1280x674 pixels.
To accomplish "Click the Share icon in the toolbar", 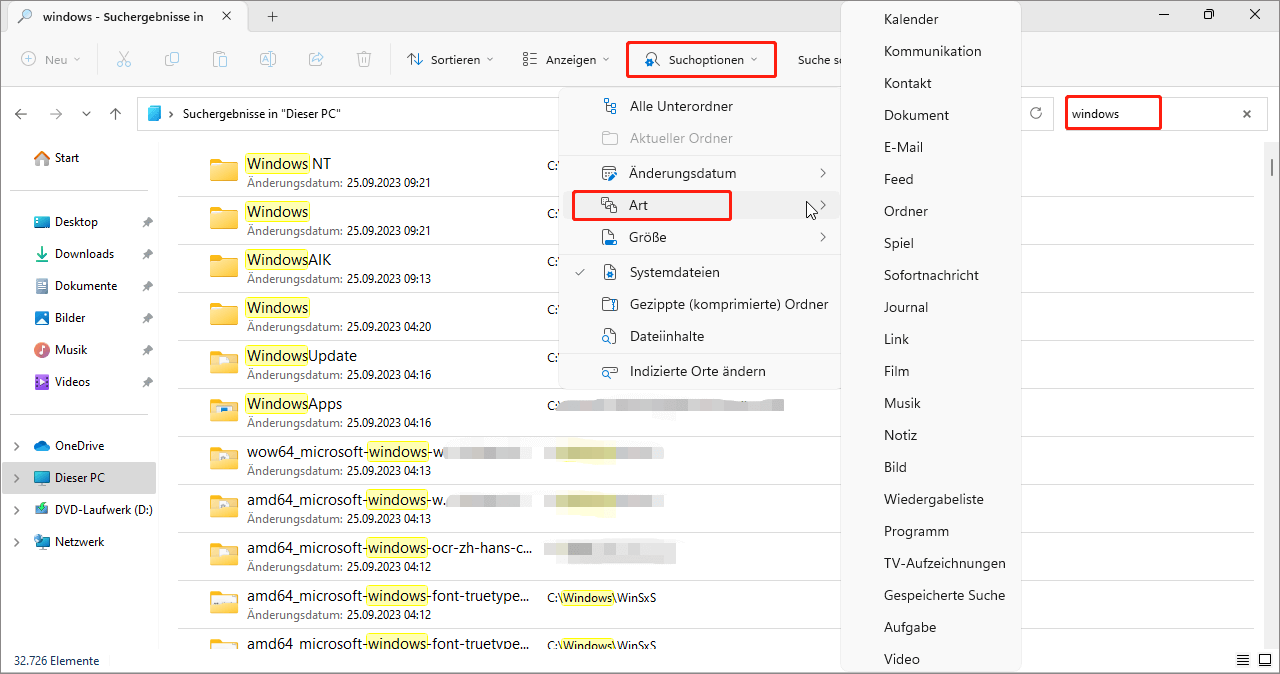I will tap(316, 59).
